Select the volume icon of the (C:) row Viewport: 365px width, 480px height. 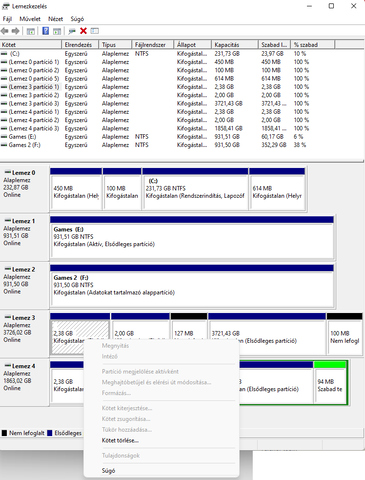point(4,54)
